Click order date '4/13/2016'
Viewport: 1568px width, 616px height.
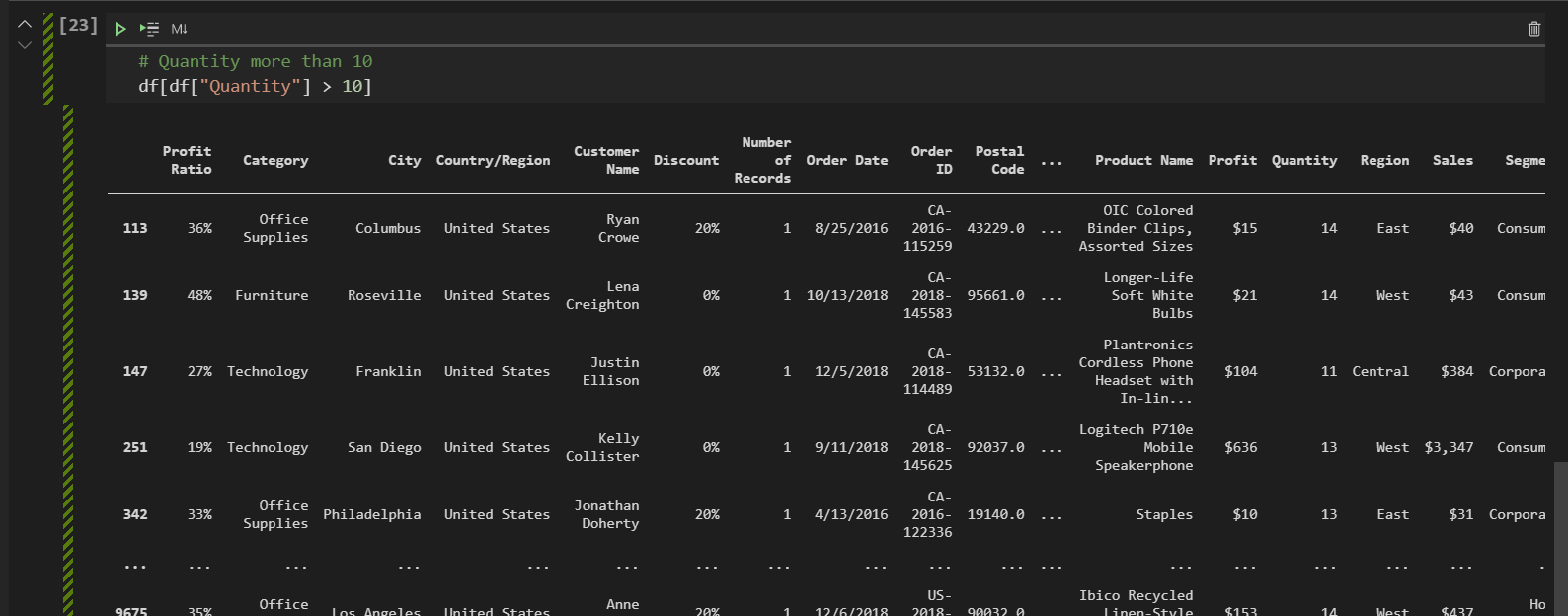(851, 514)
